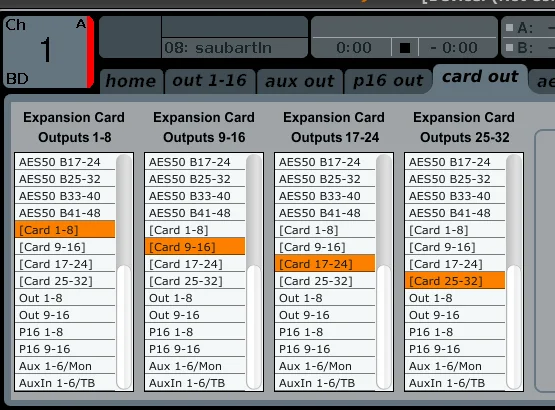Viewport: 555px width, 410px height.
Task: Select Out 1-8 for Outputs 1-8
Action: point(65,298)
